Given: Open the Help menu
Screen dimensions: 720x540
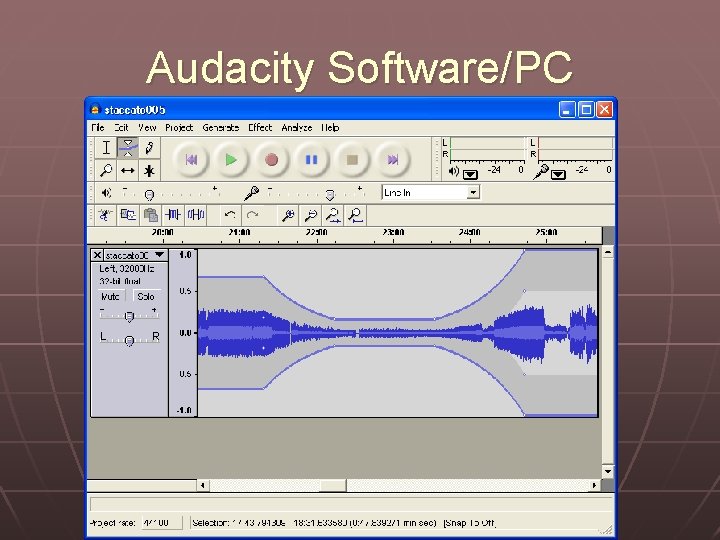Looking at the screenshot, I should [x=330, y=128].
